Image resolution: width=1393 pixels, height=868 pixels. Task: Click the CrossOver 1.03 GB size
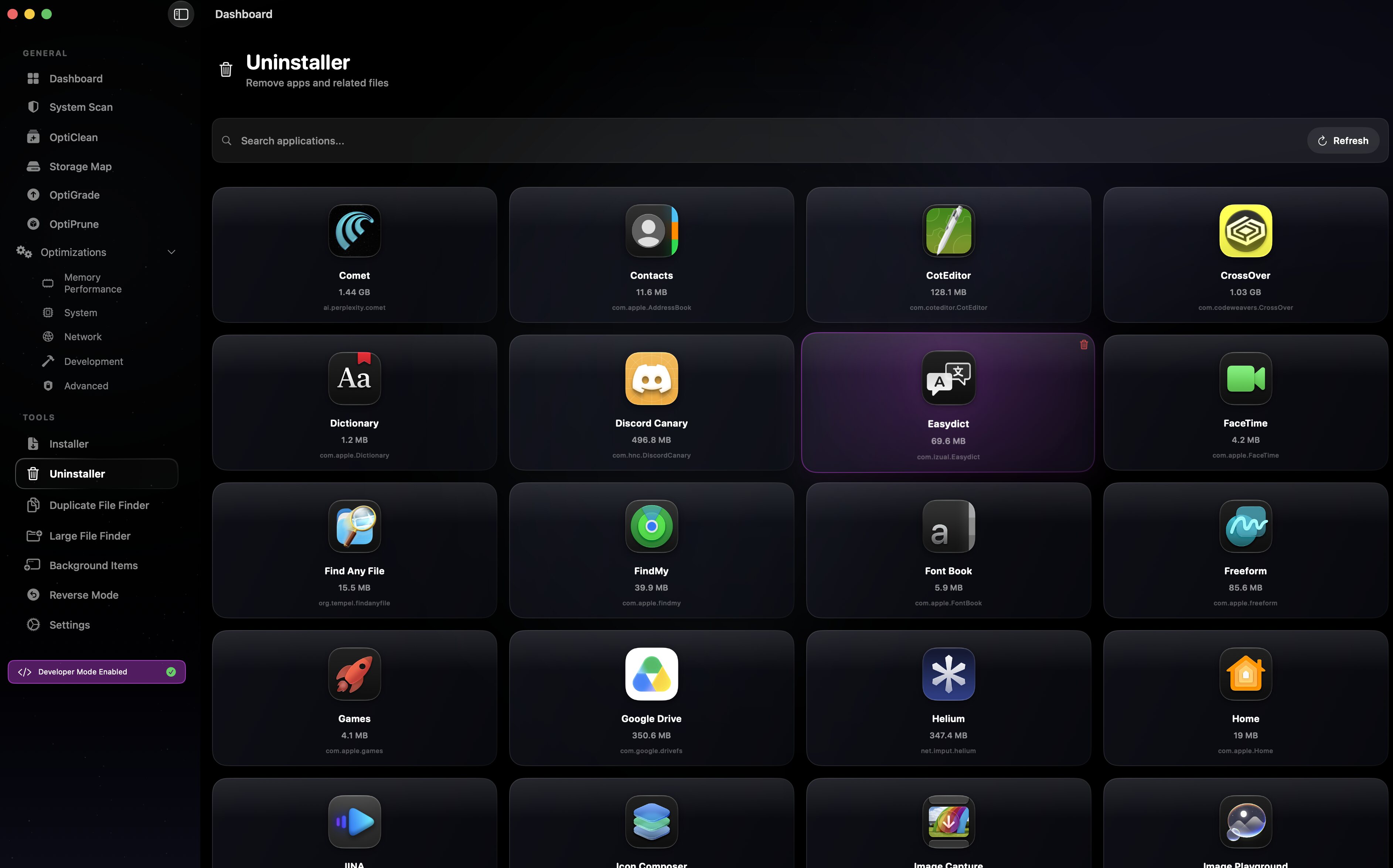(1245, 292)
